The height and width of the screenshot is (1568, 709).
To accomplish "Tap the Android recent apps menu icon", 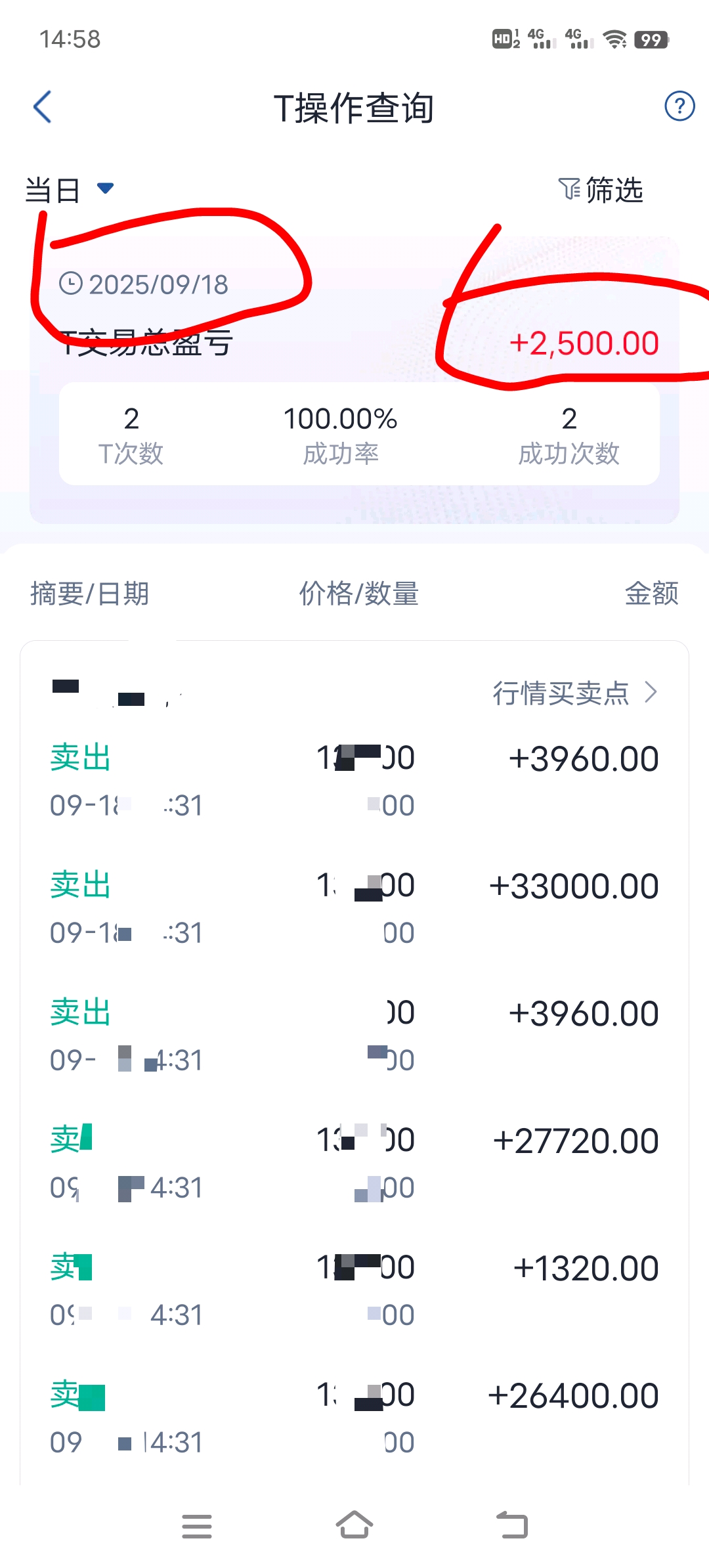I will [197, 1526].
